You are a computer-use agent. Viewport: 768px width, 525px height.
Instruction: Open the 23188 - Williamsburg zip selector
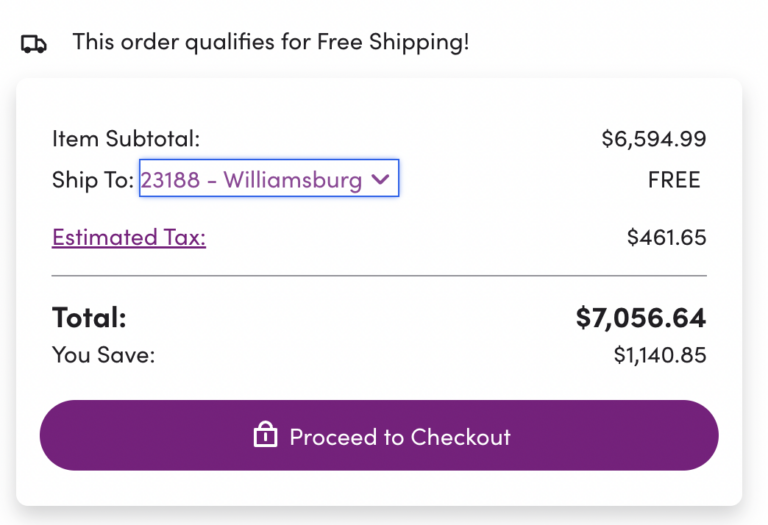268,179
